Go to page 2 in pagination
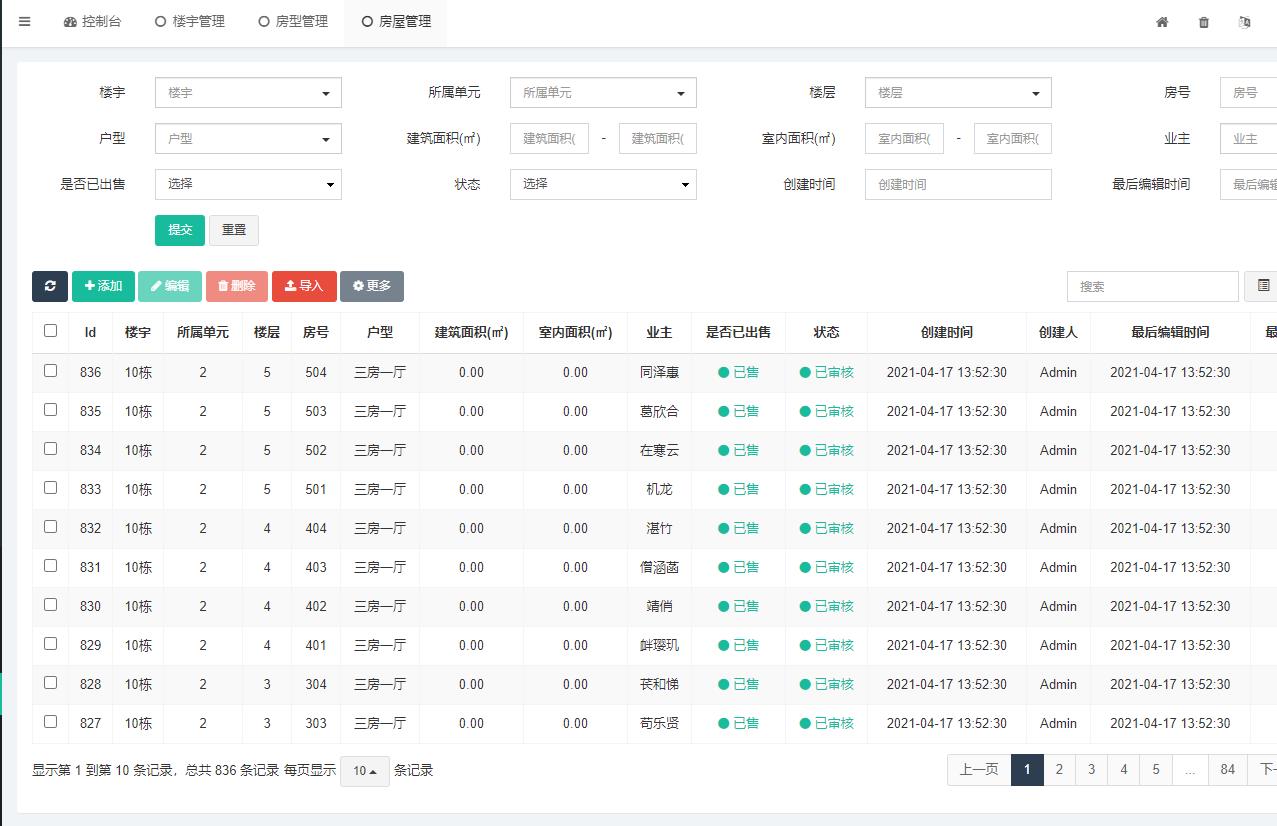The height and width of the screenshot is (826, 1277). click(1059, 769)
